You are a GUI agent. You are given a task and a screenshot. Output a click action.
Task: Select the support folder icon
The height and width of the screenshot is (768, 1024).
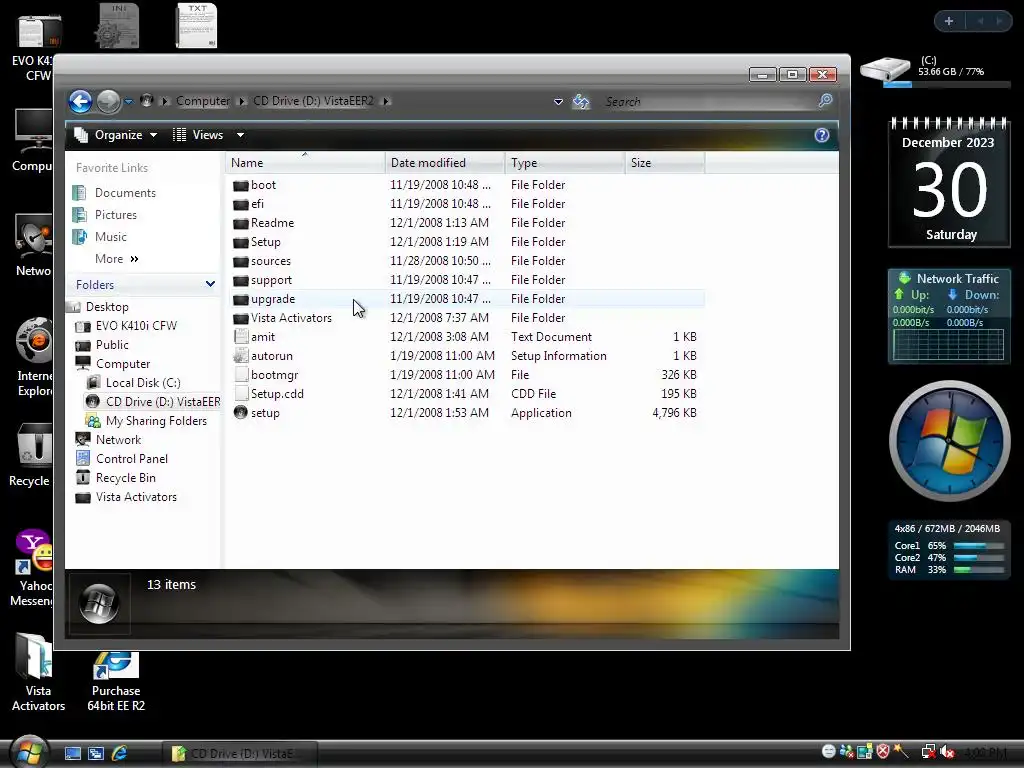pyautogui.click(x=241, y=280)
